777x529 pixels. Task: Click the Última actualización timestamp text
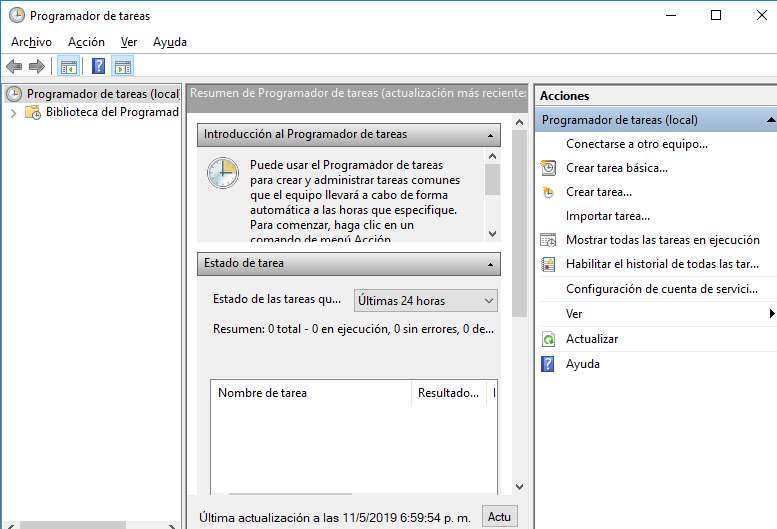(334, 518)
